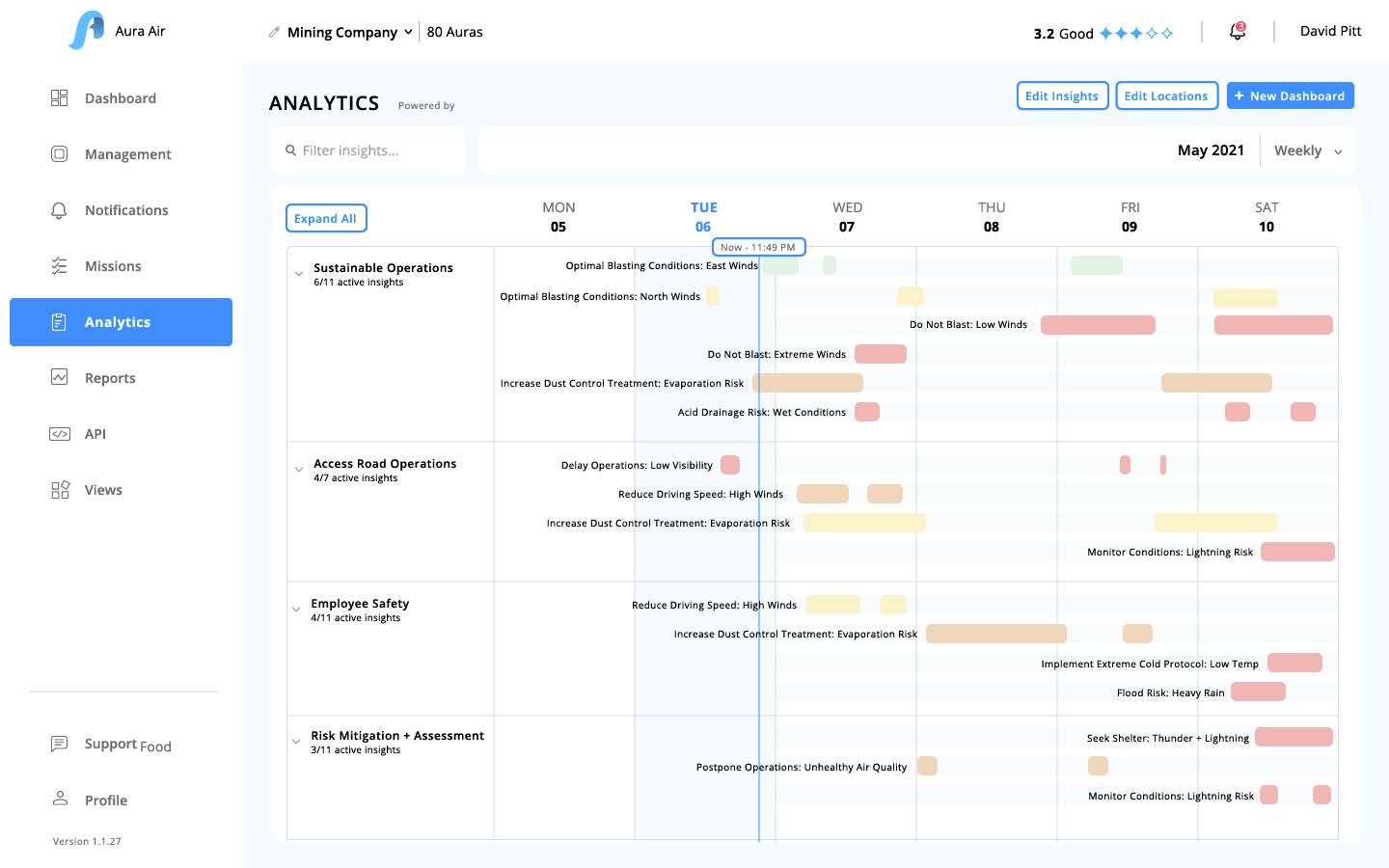Viewport: 1389px width, 868px height.
Task: Click the Views icon in the sidebar
Action: 59,489
